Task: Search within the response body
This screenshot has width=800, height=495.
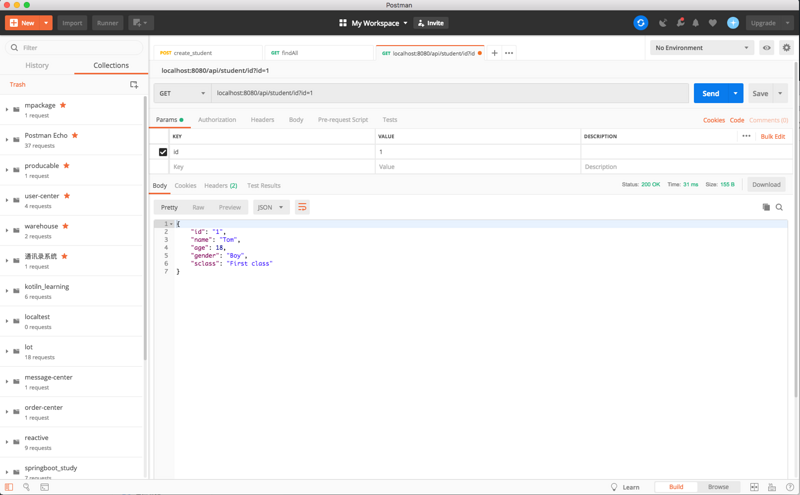Action: [x=779, y=207]
